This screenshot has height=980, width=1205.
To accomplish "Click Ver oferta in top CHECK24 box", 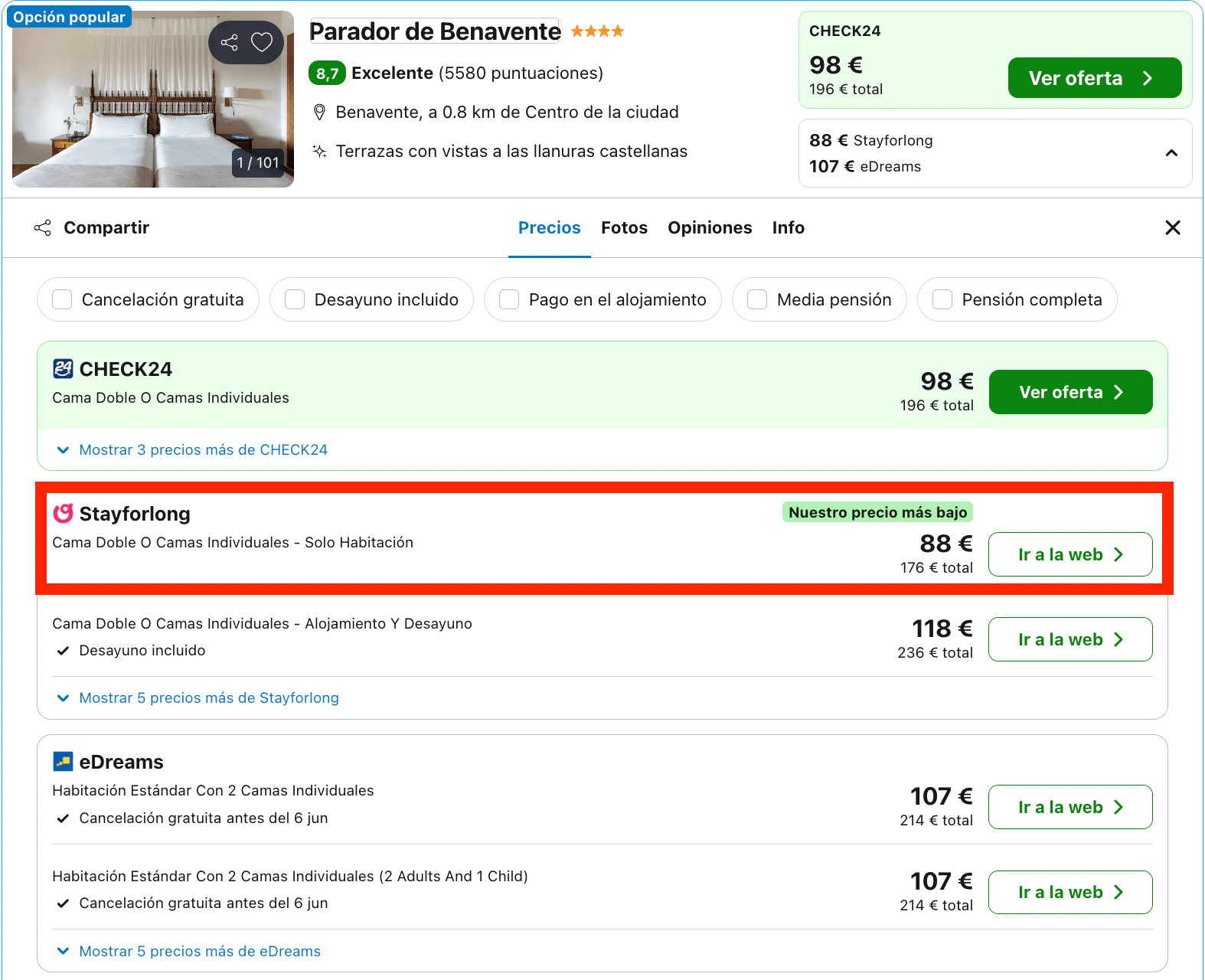I will coord(1095,78).
